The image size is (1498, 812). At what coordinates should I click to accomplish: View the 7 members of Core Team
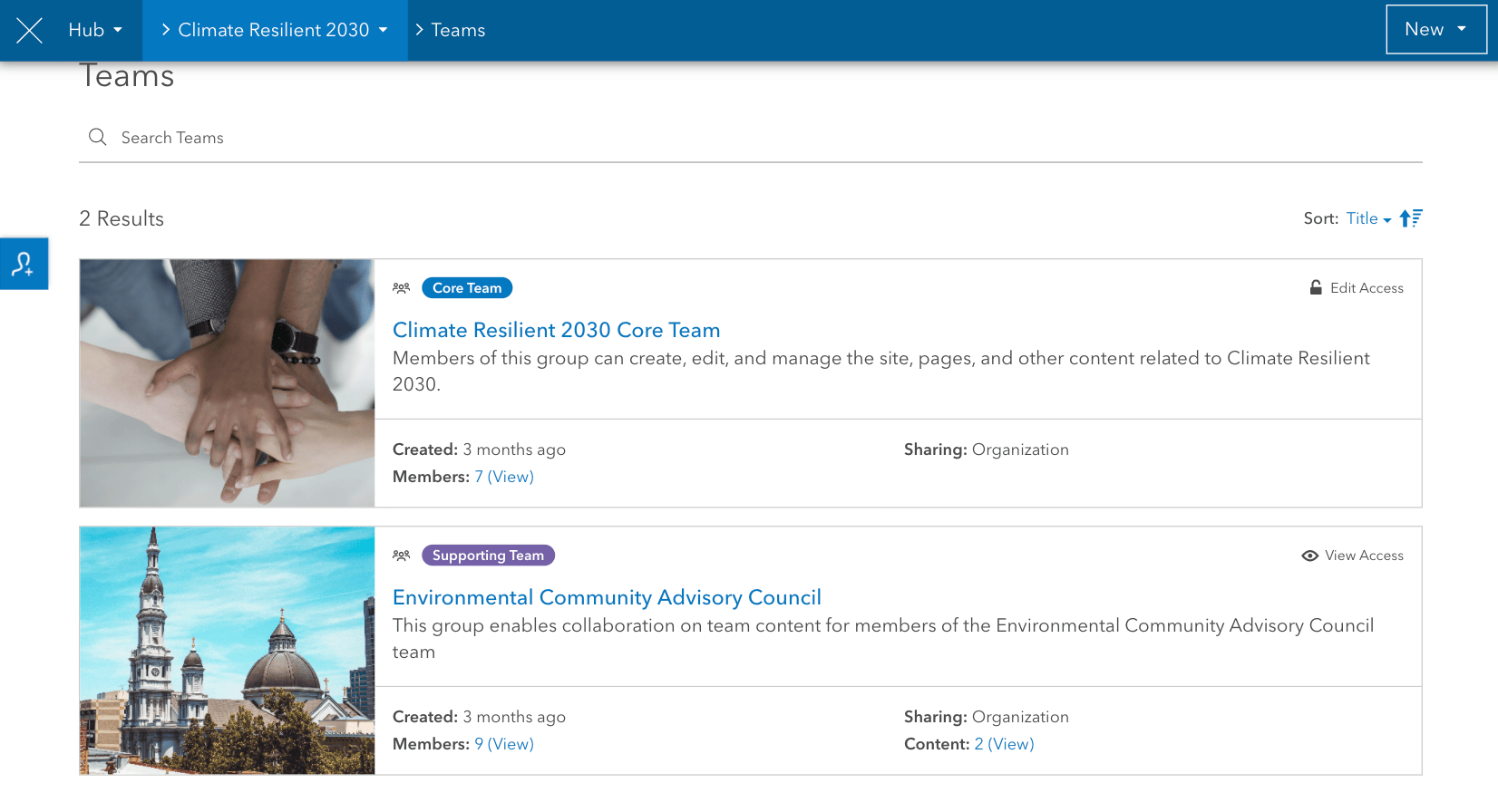504,477
